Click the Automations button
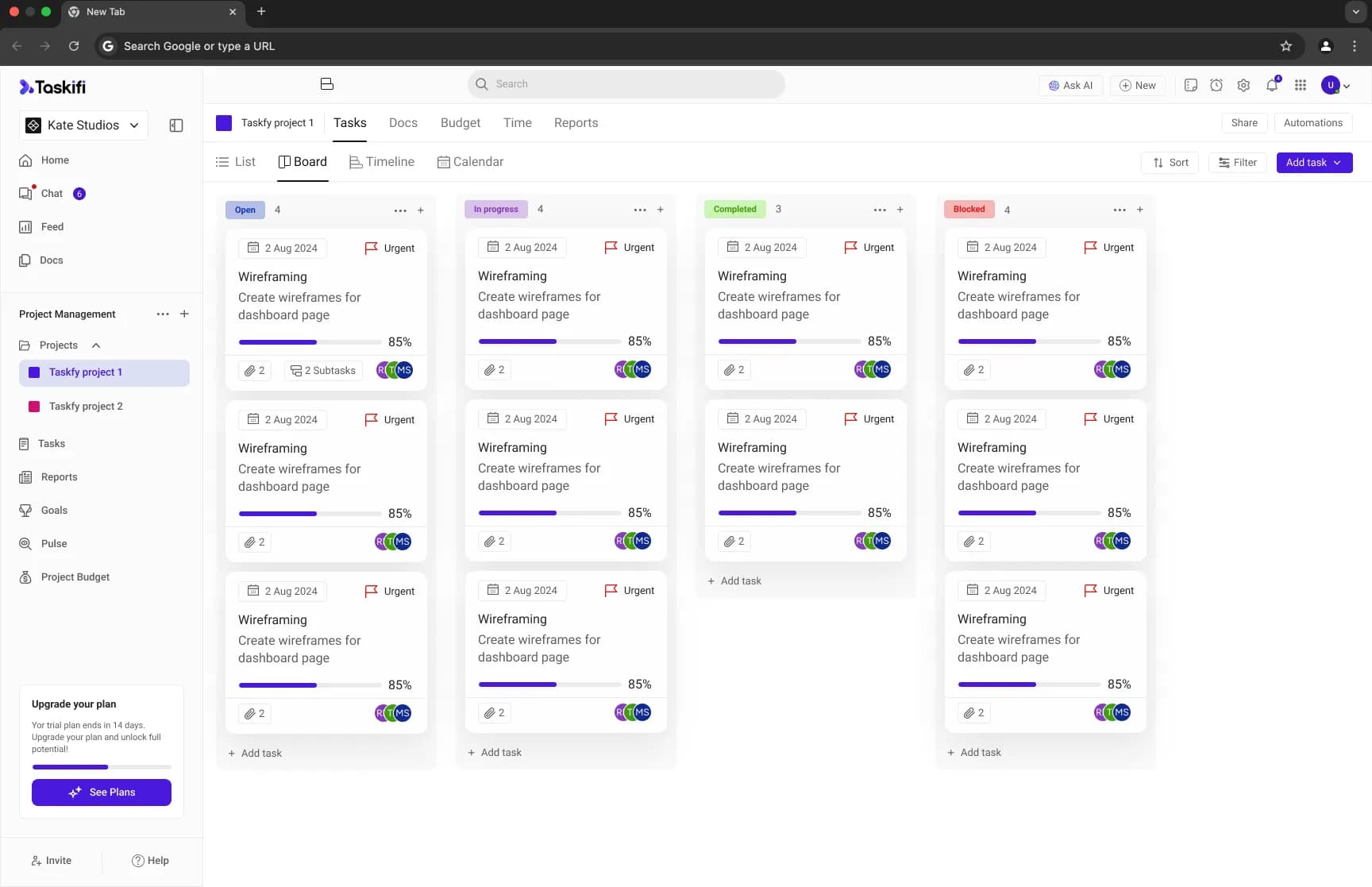Viewport: 1372px width, 887px height. pyautogui.click(x=1312, y=123)
